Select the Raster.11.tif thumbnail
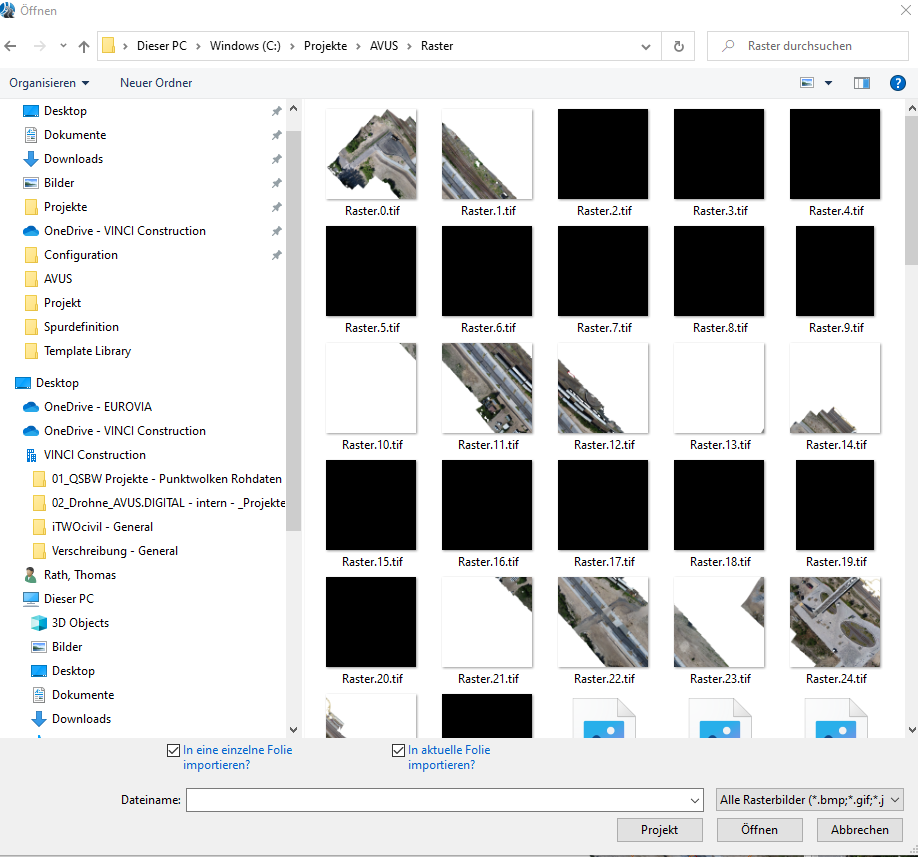918x857 pixels. coord(487,388)
